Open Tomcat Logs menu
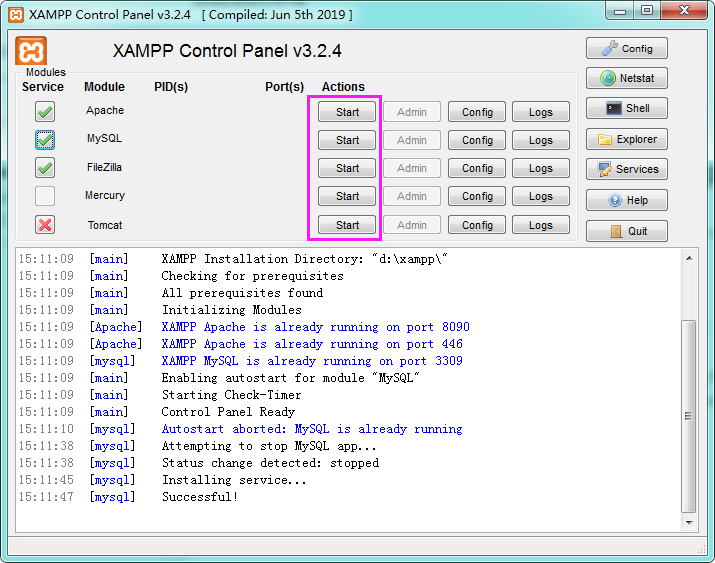This screenshot has height=563, width=715. 541,225
